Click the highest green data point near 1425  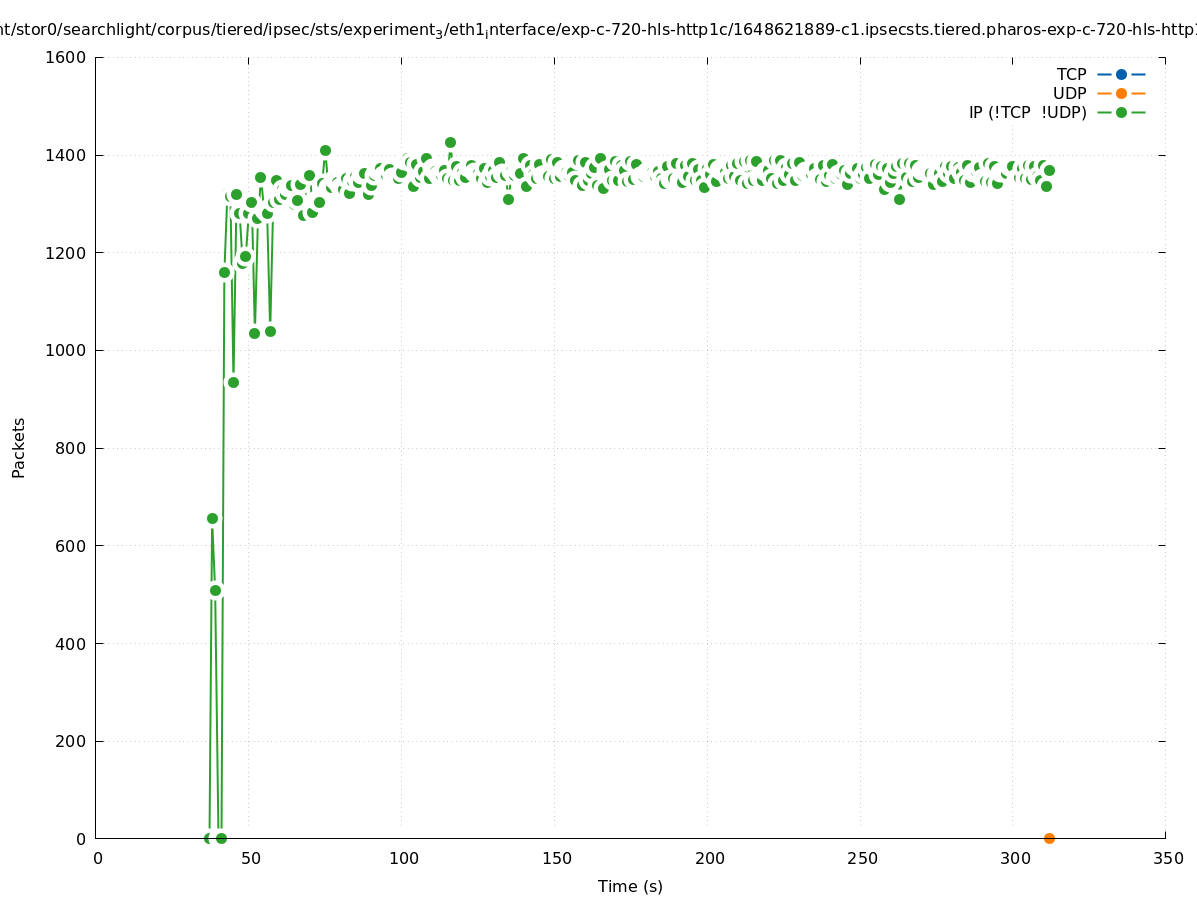click(450, 143)
